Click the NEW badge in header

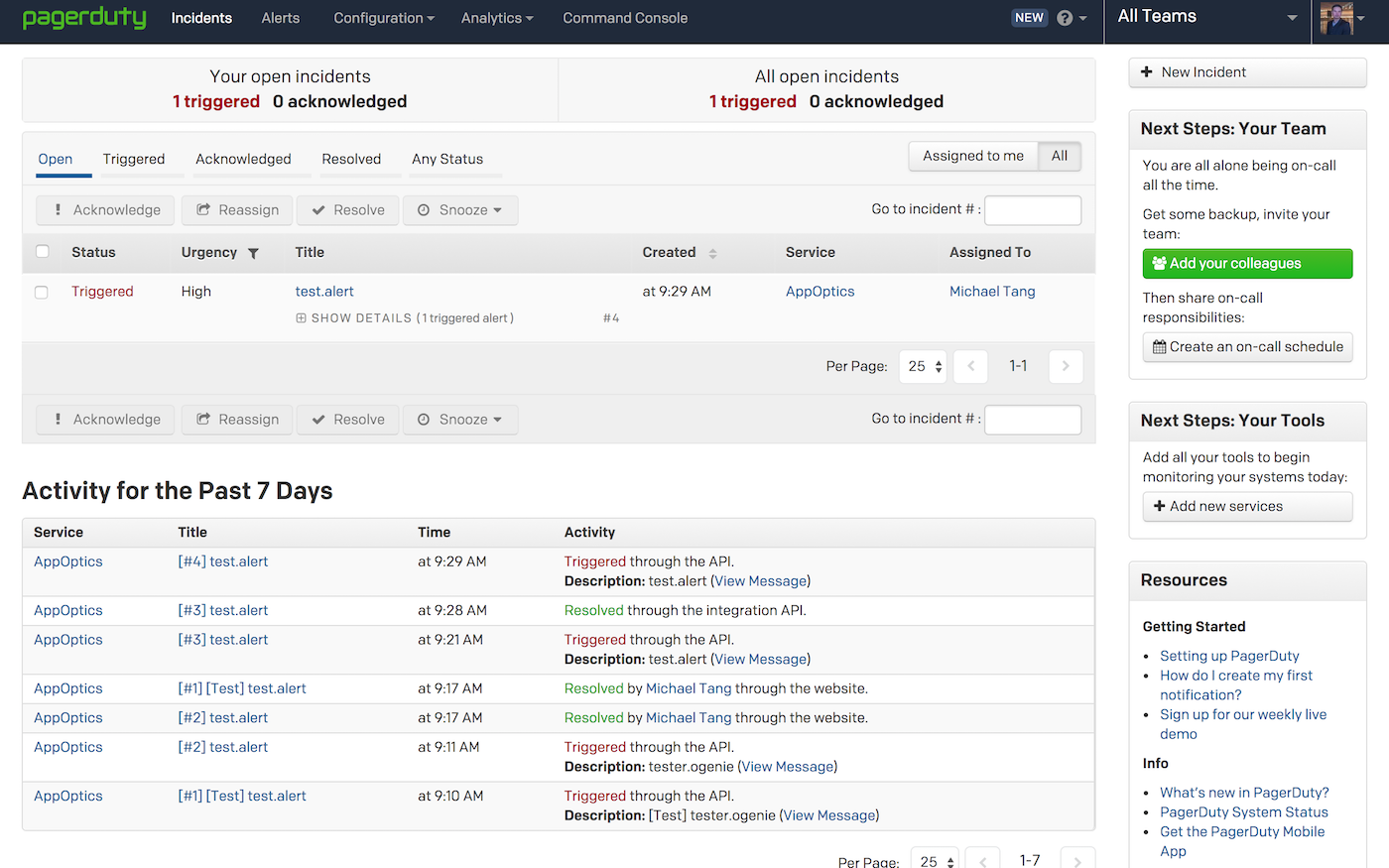point(1029,18)
